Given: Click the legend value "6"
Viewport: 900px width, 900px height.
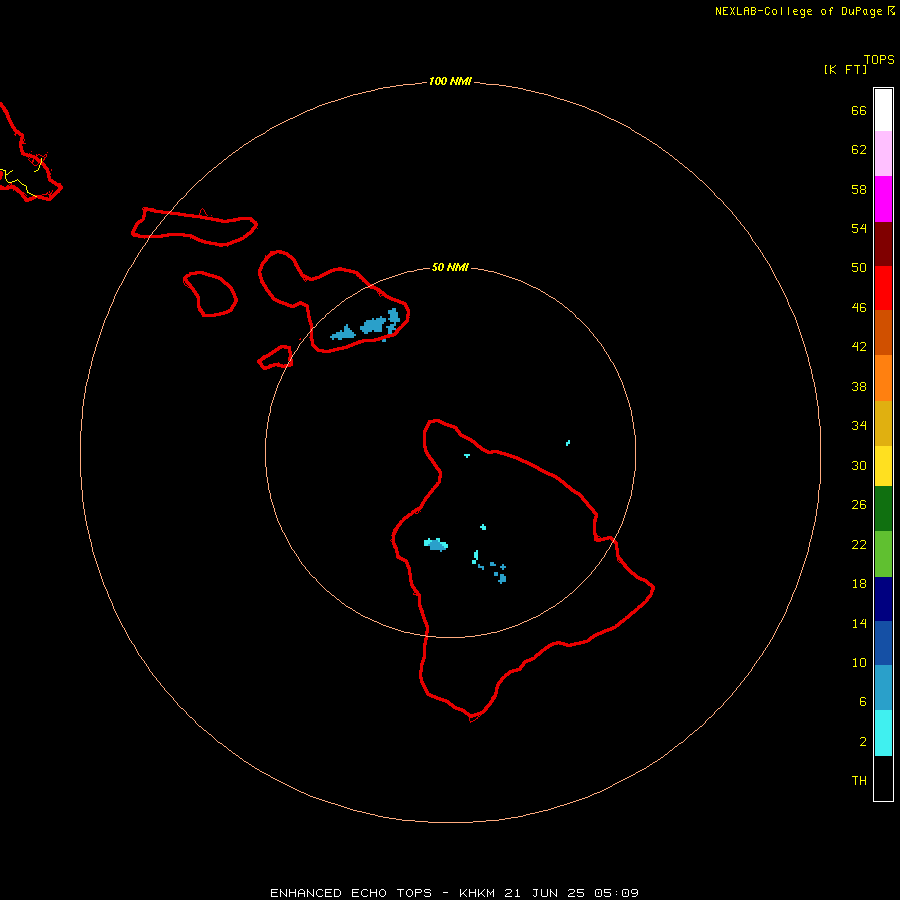Looking at the screenshot, I should 863,702.
